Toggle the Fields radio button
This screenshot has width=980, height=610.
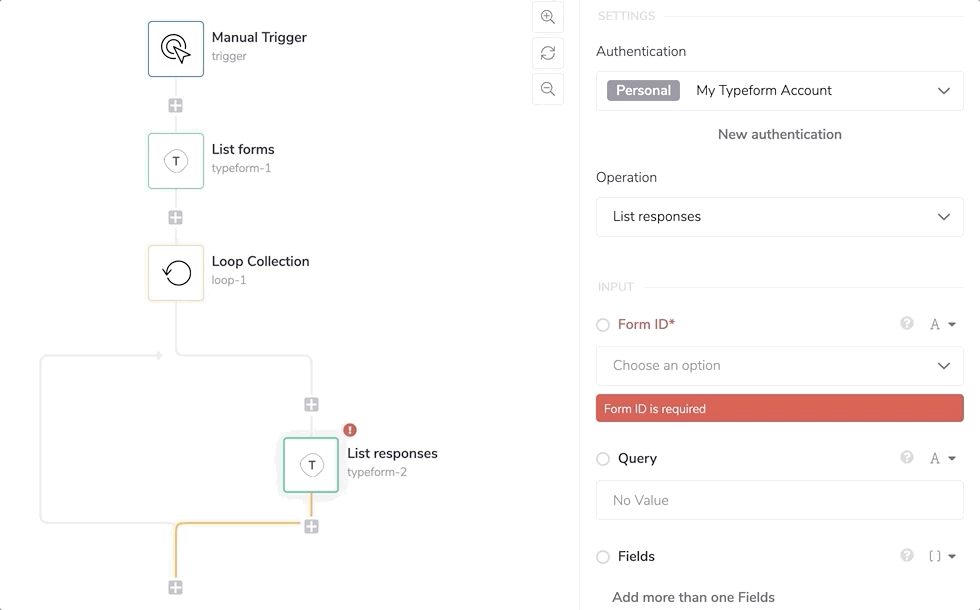point(603,557)
